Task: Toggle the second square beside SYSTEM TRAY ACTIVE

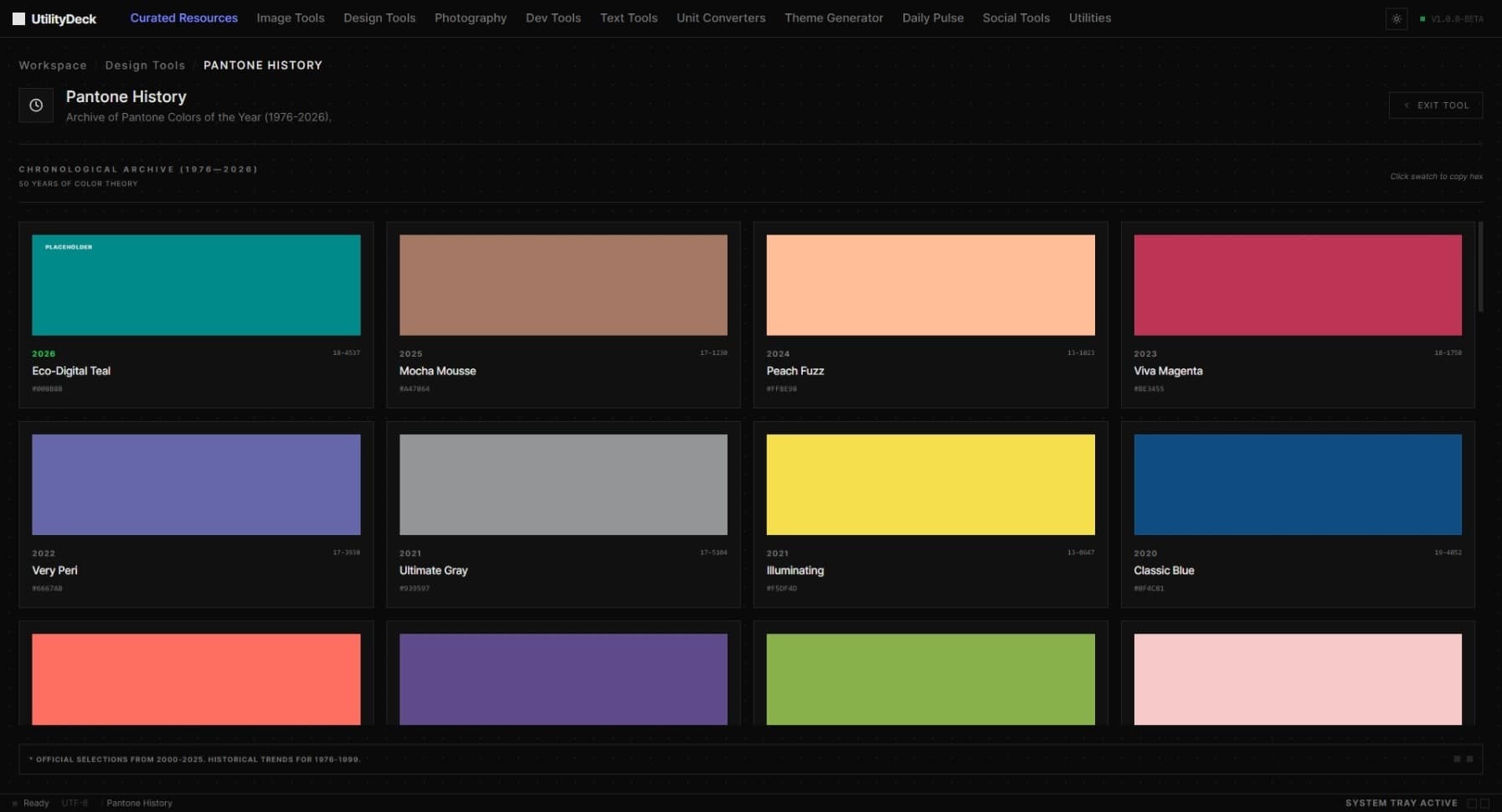Action: (1484, 802)
